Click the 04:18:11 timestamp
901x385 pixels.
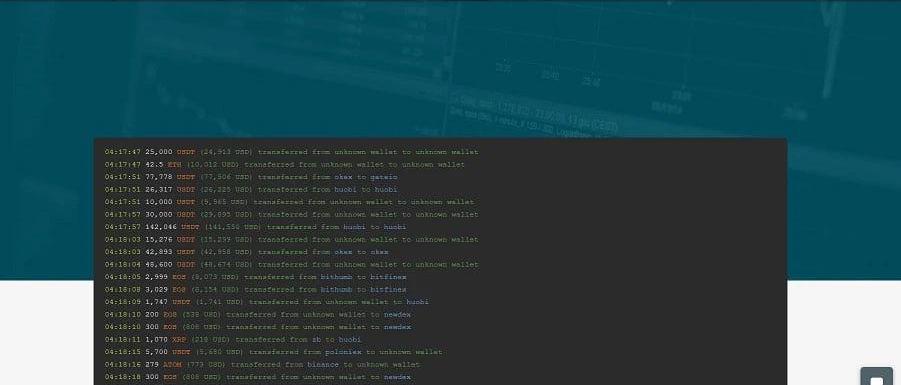pyautogui.click(x=122, y=340)
